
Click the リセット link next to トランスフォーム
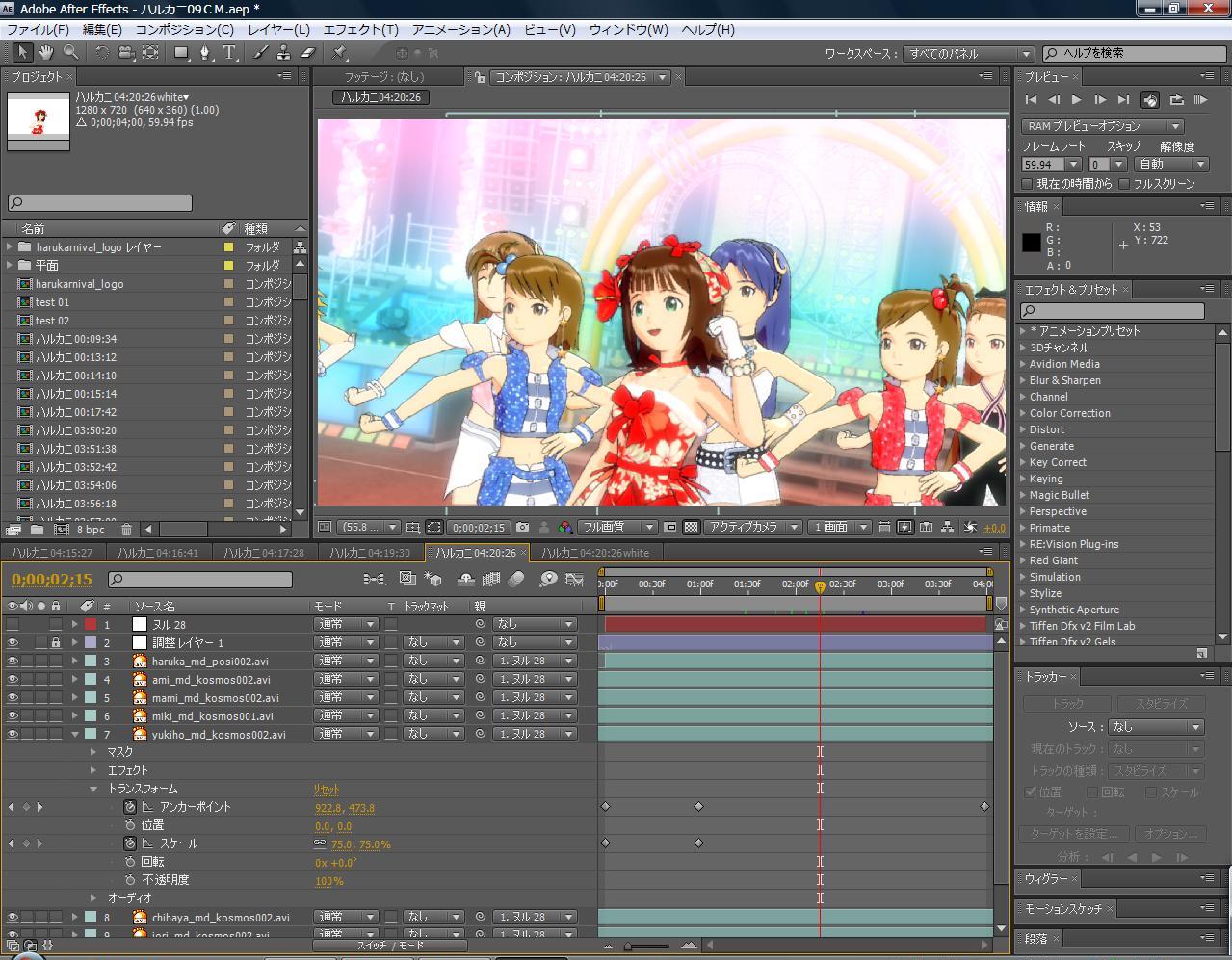click(327, 789)
